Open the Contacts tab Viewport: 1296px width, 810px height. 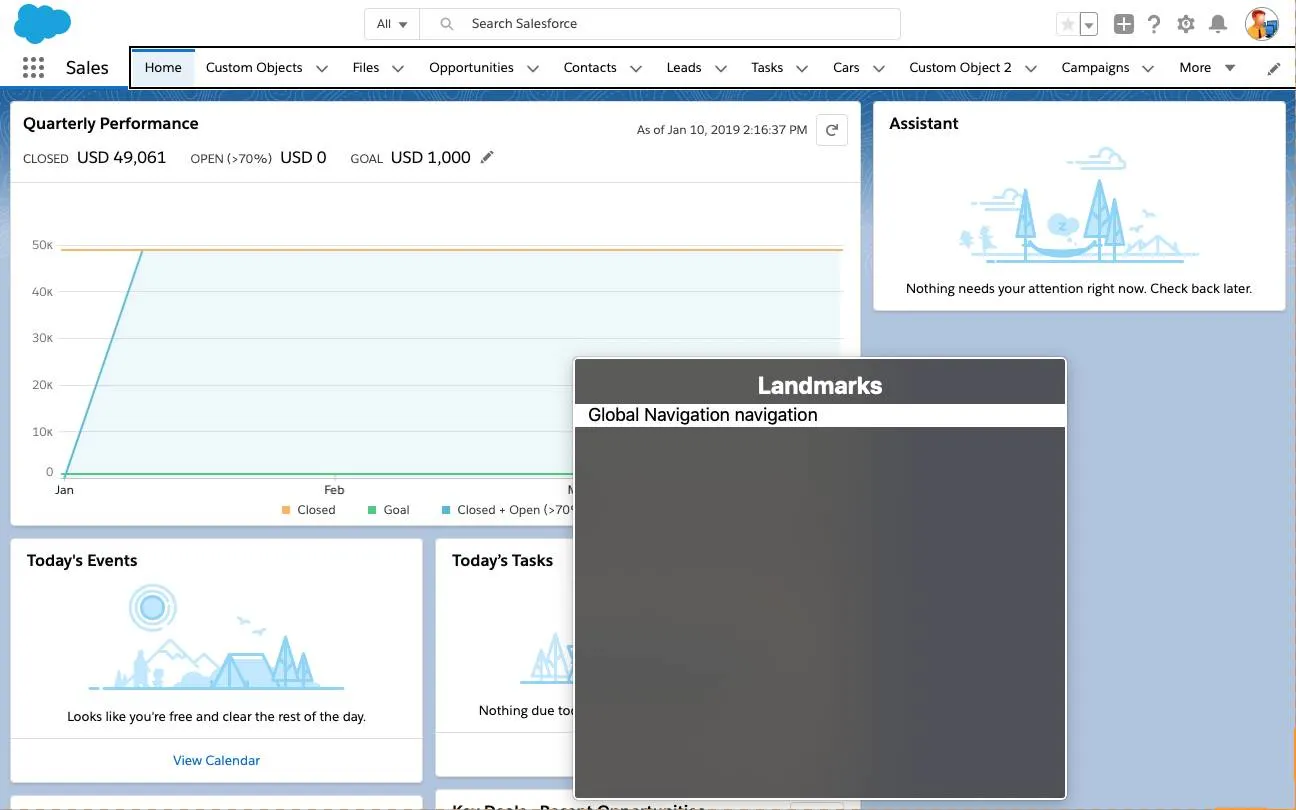pos(590,67)
